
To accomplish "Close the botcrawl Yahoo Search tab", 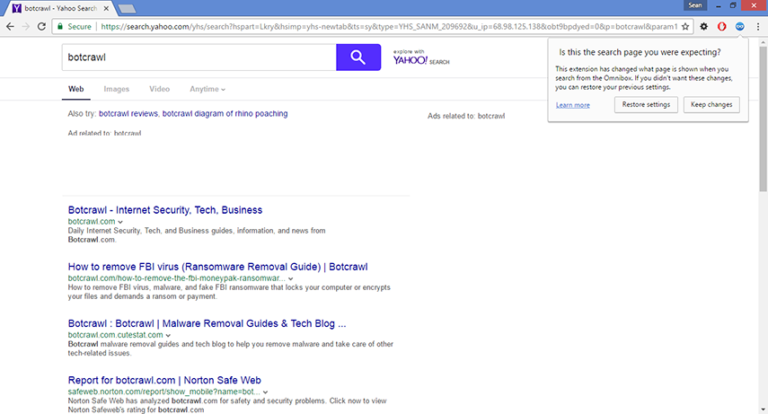I will (106, 8).
